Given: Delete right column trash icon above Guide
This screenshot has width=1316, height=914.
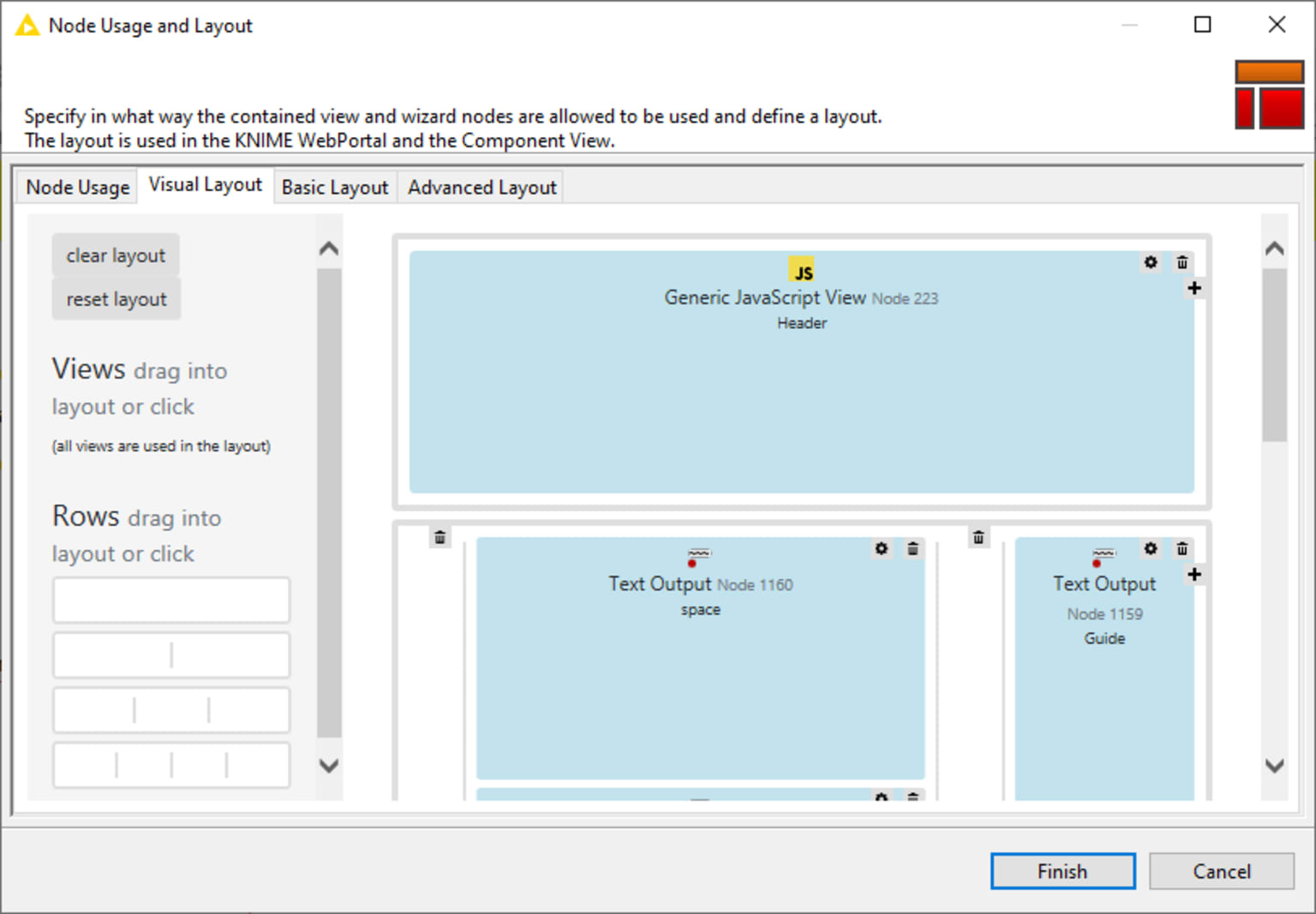Looking at the screenshot, I should 978,537.
